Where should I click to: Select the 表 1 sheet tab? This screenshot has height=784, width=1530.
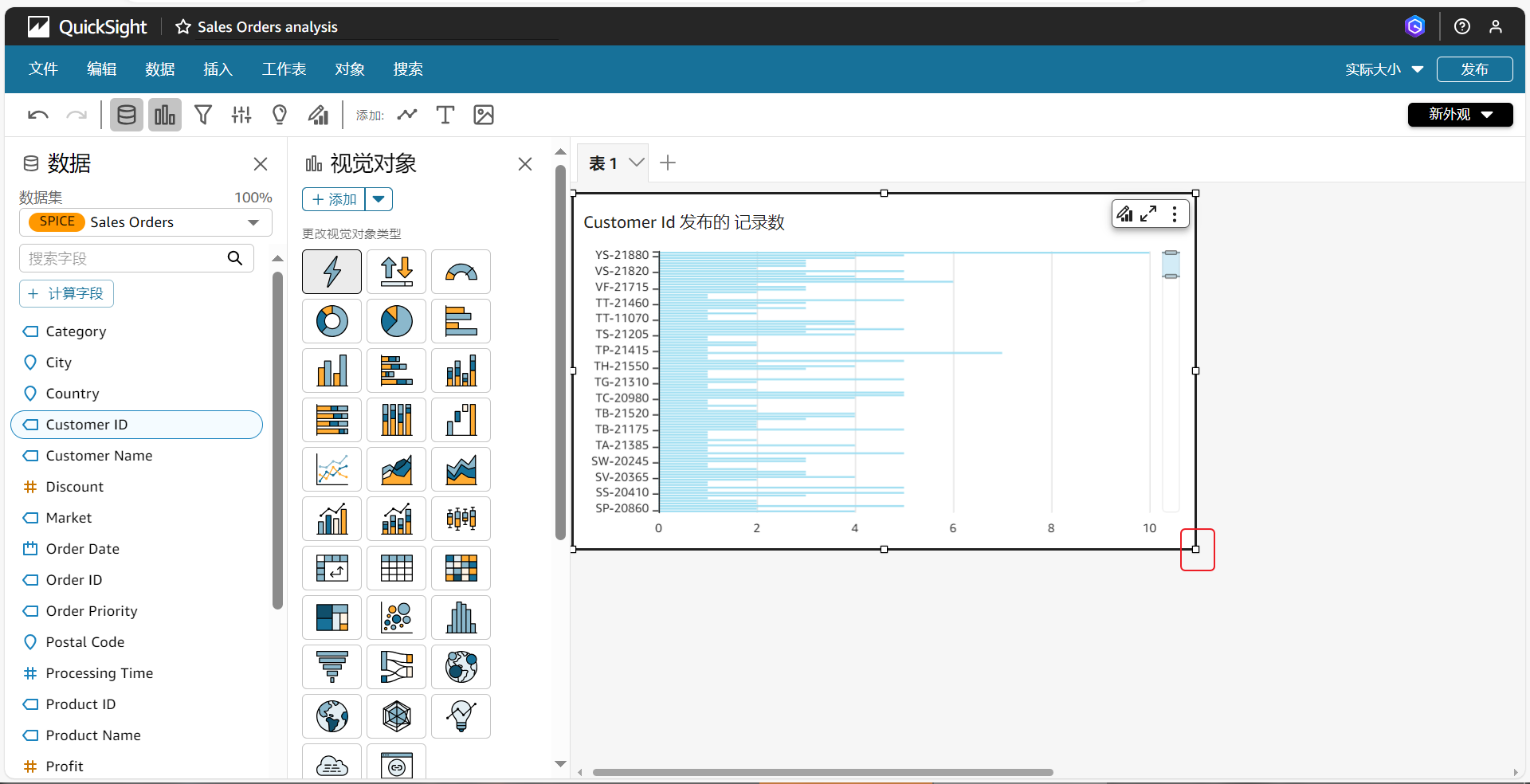coord(603,163)
